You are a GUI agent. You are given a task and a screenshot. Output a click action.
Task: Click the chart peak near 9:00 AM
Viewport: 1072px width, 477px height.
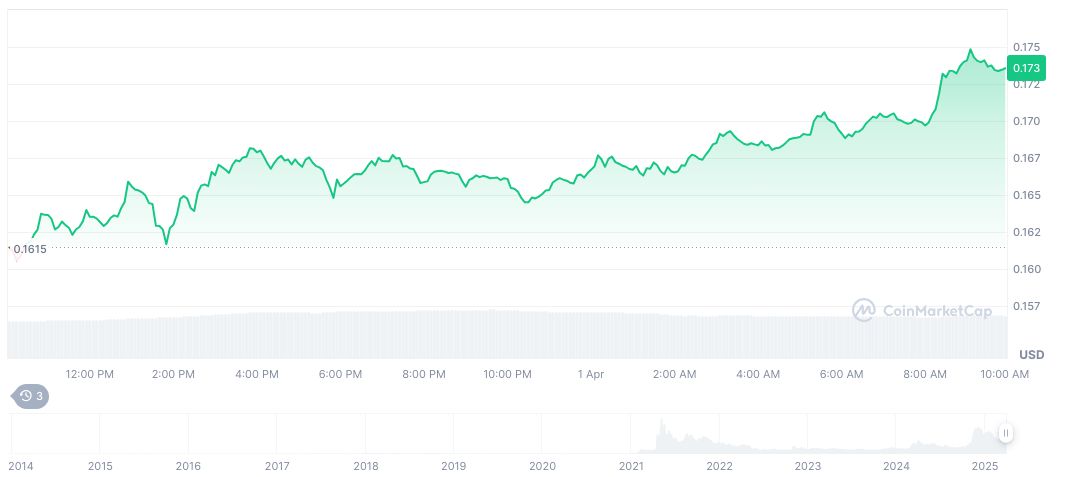tap(969, 49)
